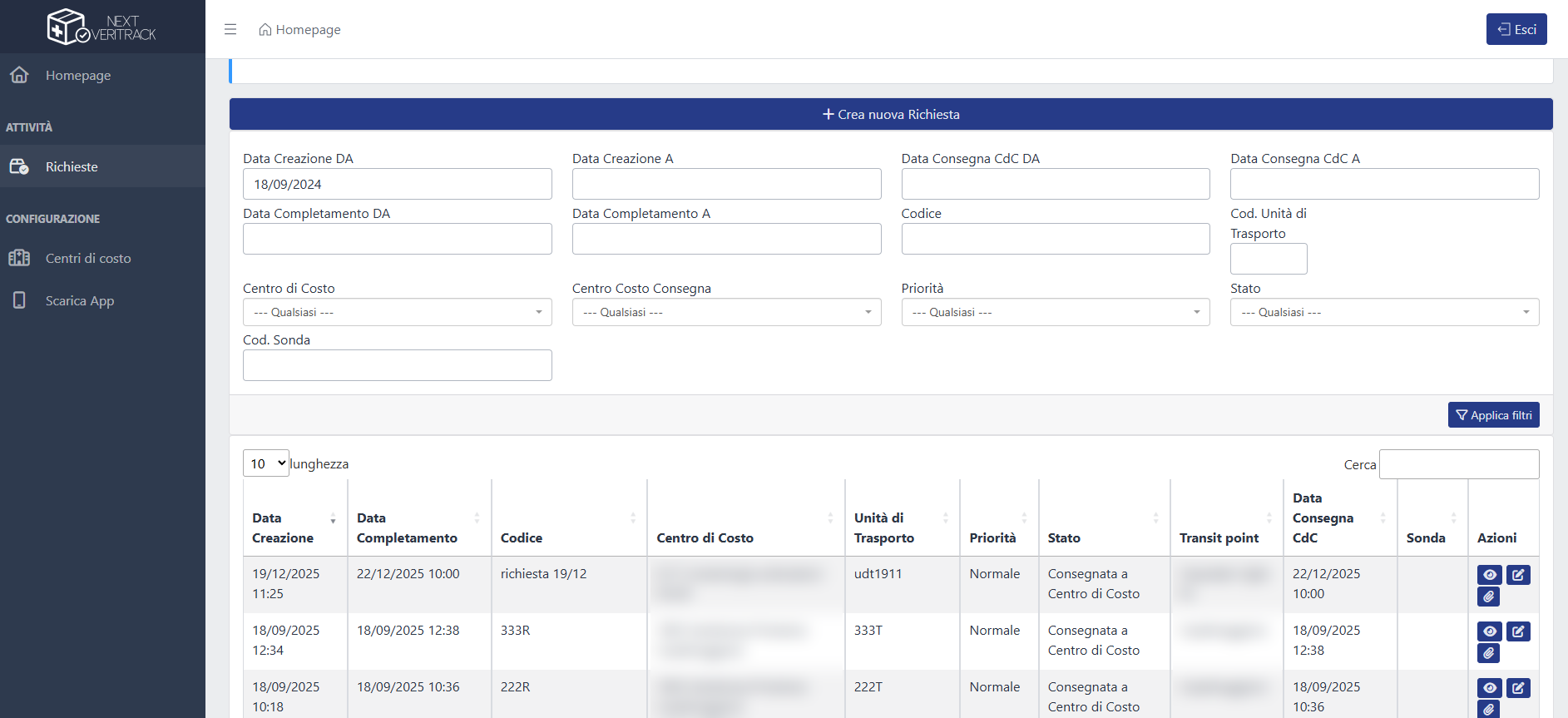Open Scarica App in the sidebar
This screenshot has width=1568, height=718.
102,300
